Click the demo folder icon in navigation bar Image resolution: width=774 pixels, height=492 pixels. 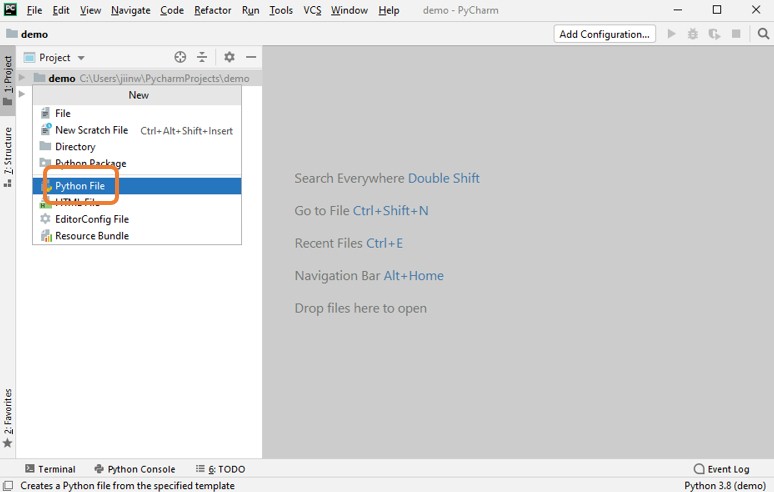[11, 34]
